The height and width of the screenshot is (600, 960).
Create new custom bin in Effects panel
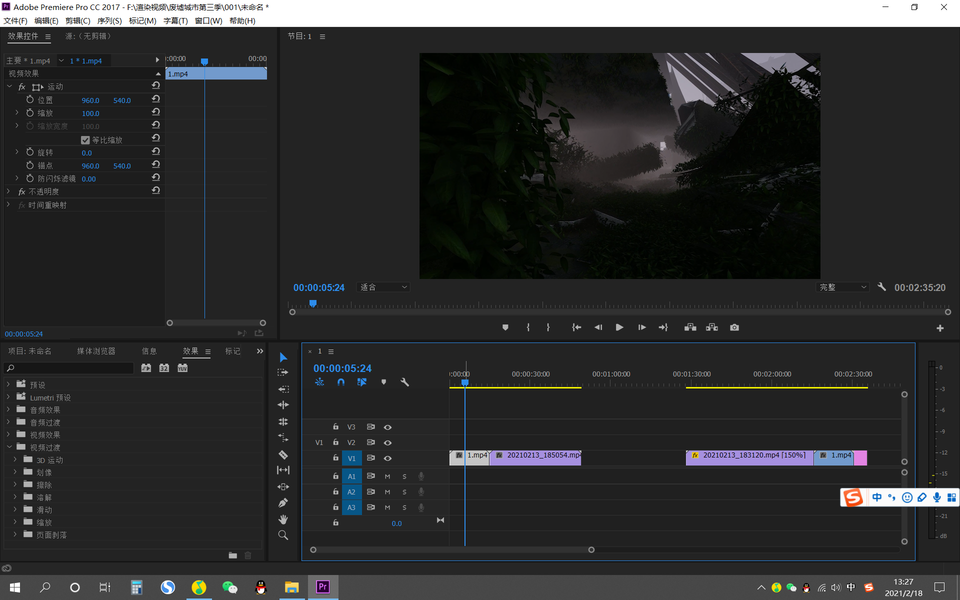click(233, 555)
